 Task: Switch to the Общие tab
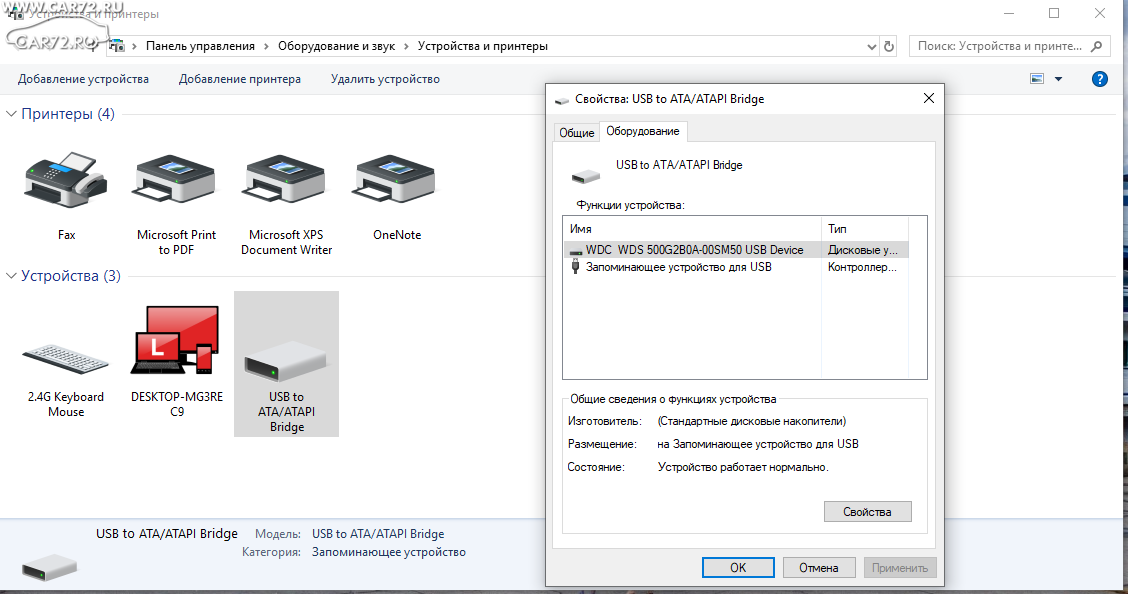click(x=577, y=132)
